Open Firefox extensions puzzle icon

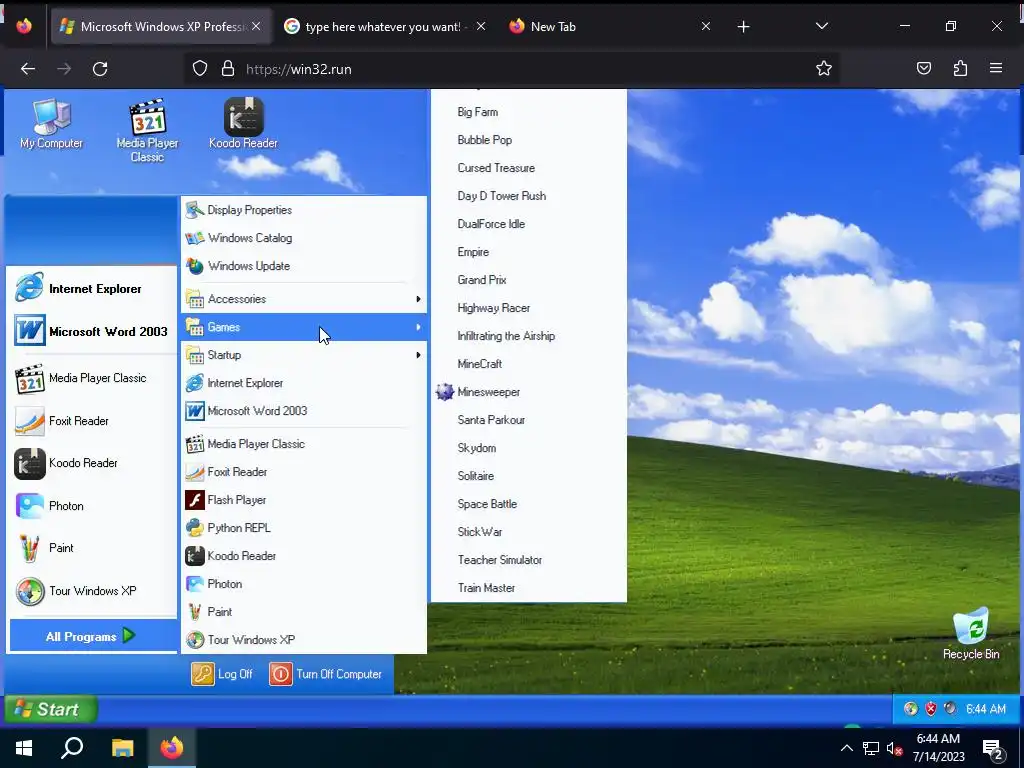point(960,68)
